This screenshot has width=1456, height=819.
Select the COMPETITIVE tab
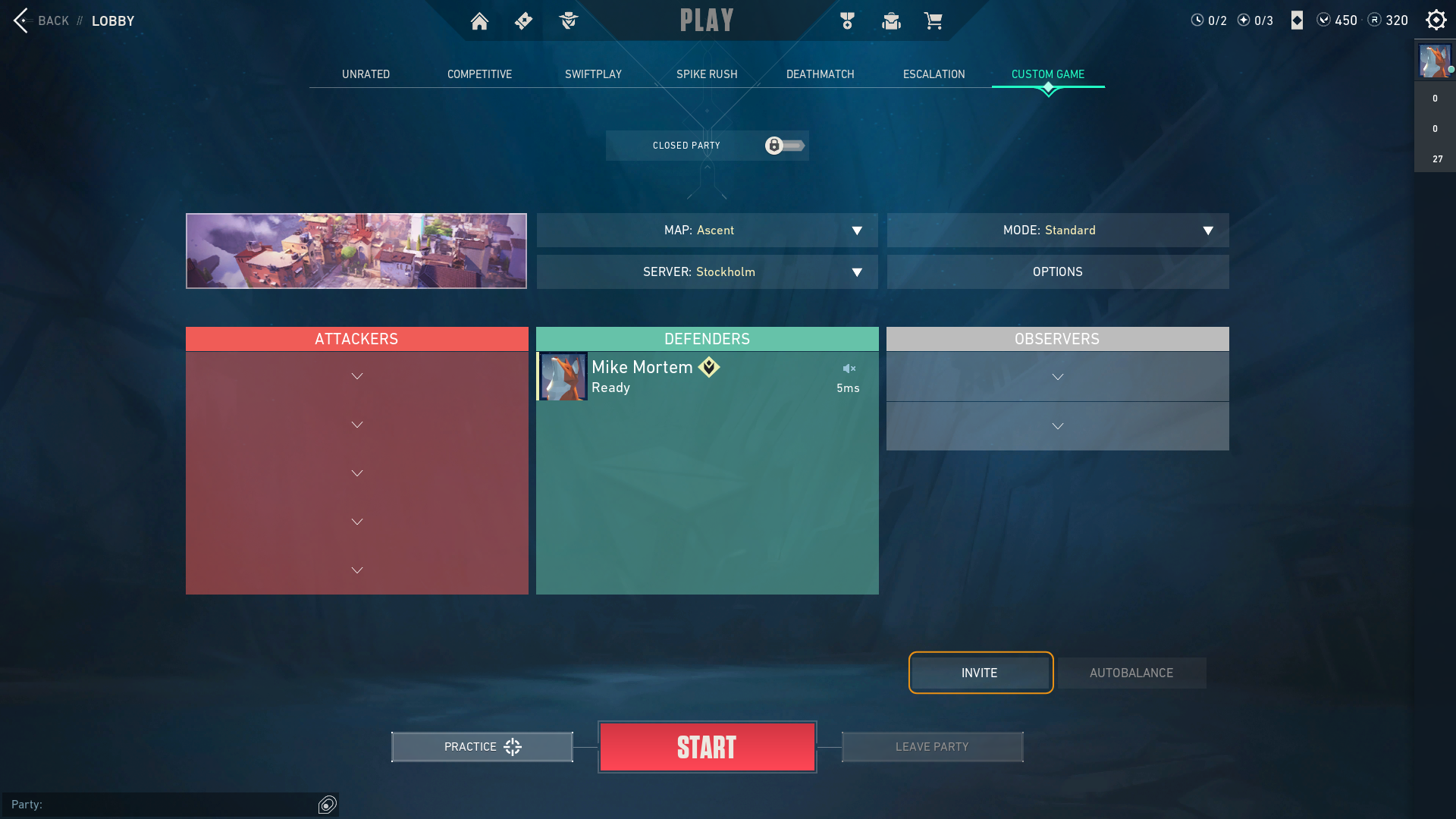tap(480, 74)
